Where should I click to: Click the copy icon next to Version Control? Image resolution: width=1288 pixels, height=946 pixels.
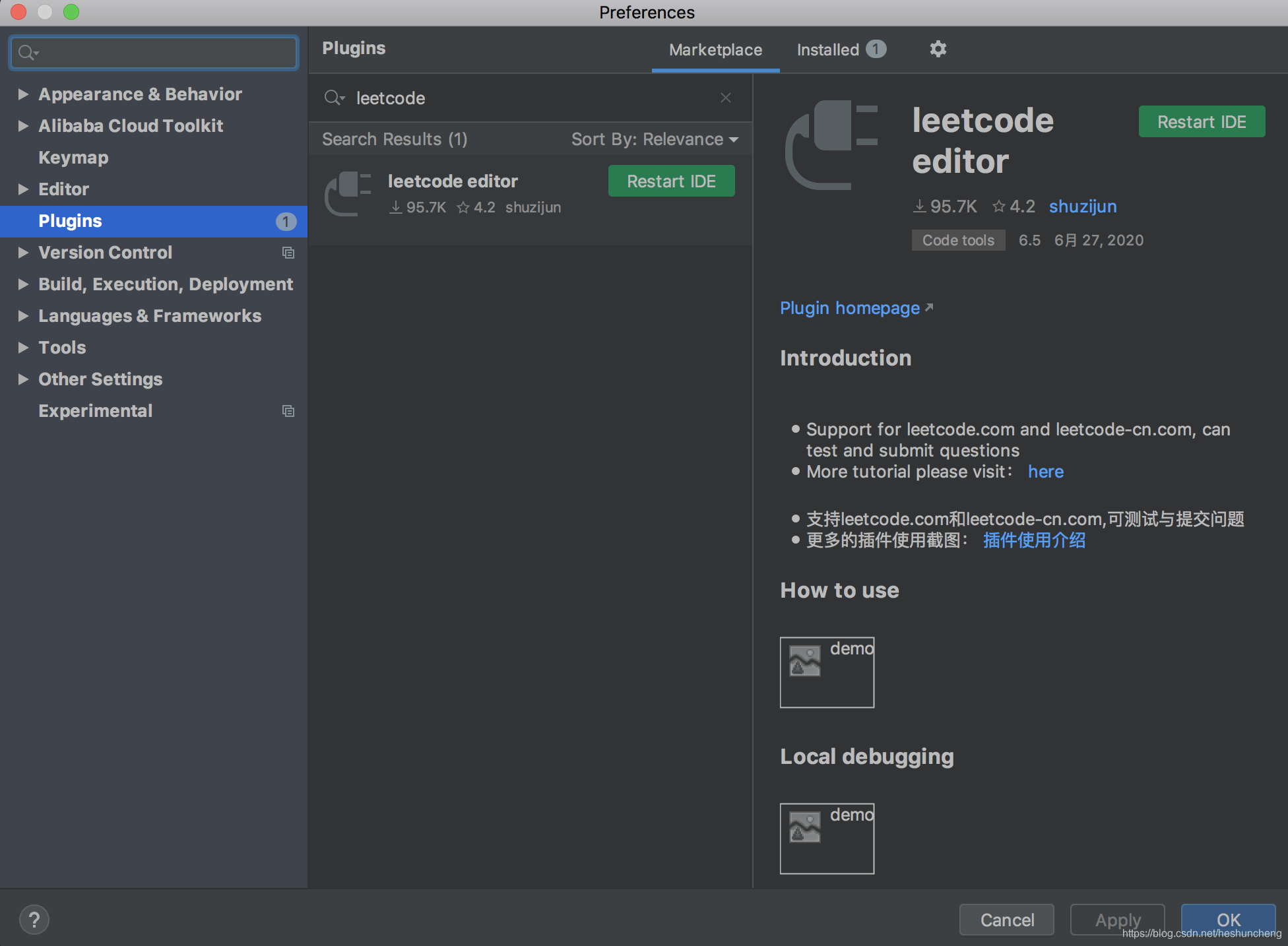coord(288,253)
